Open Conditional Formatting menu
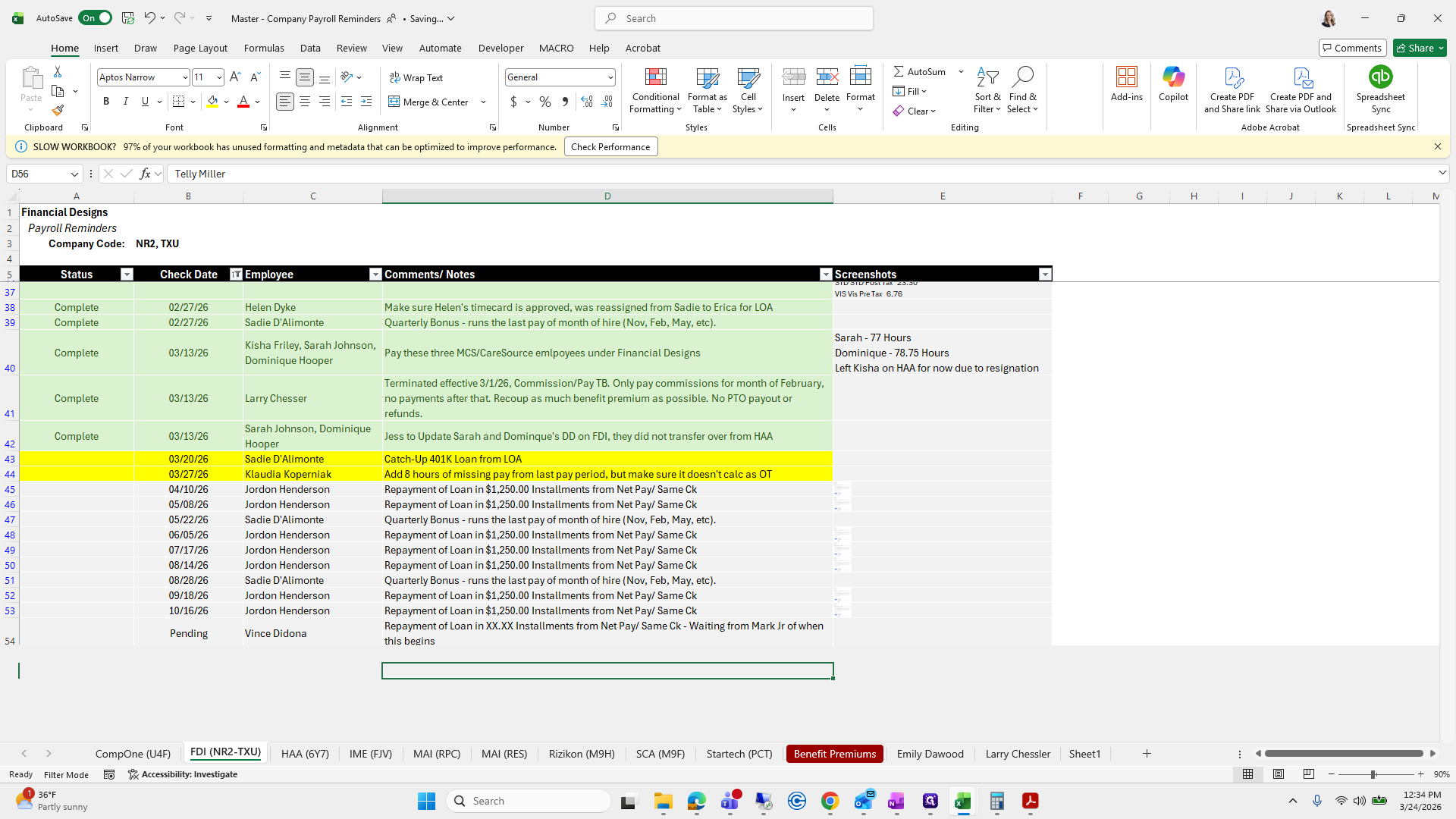This screenshot has height=819, width=1456. tap(655, 91)
